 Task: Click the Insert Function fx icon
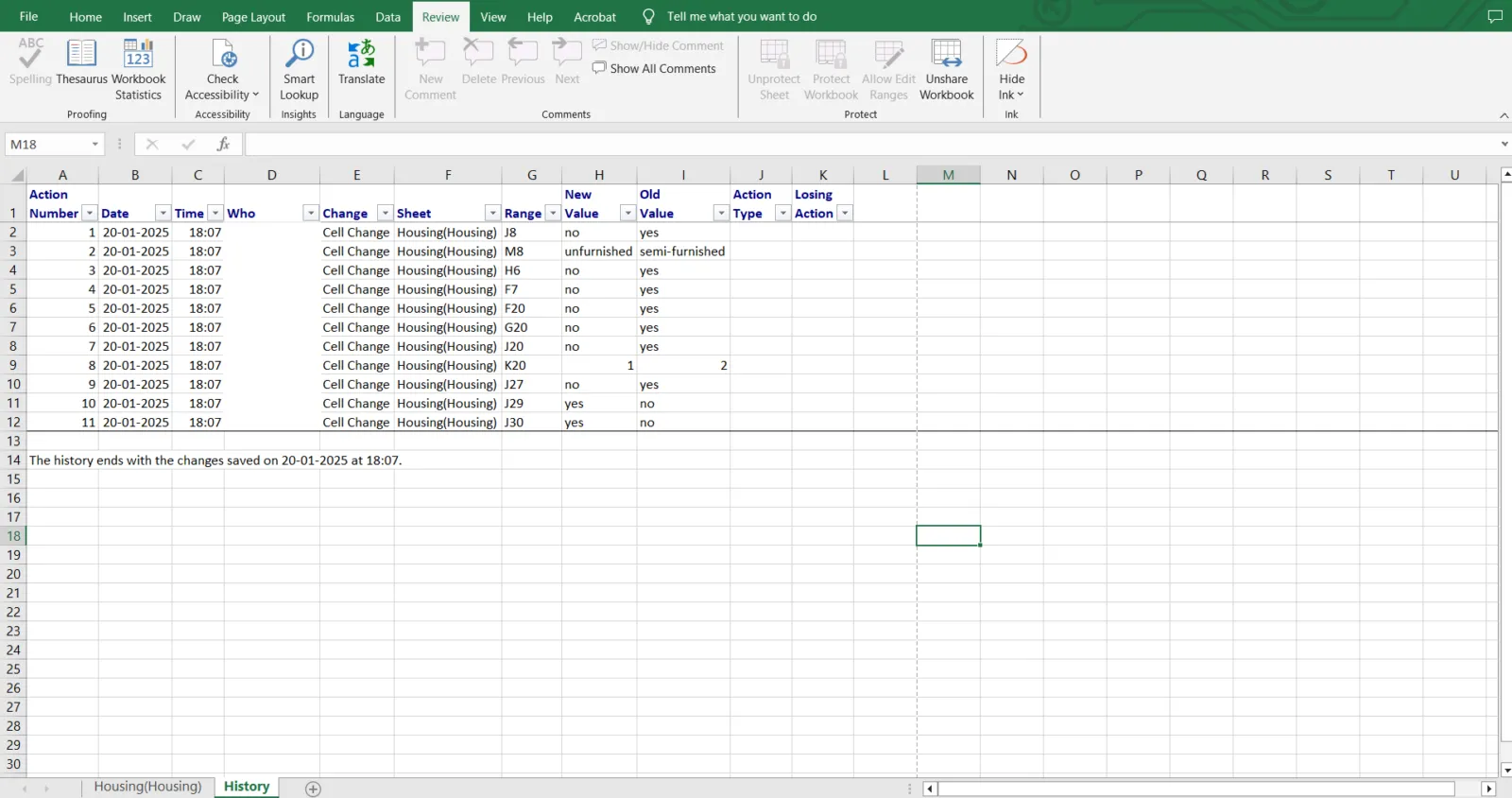223,144
